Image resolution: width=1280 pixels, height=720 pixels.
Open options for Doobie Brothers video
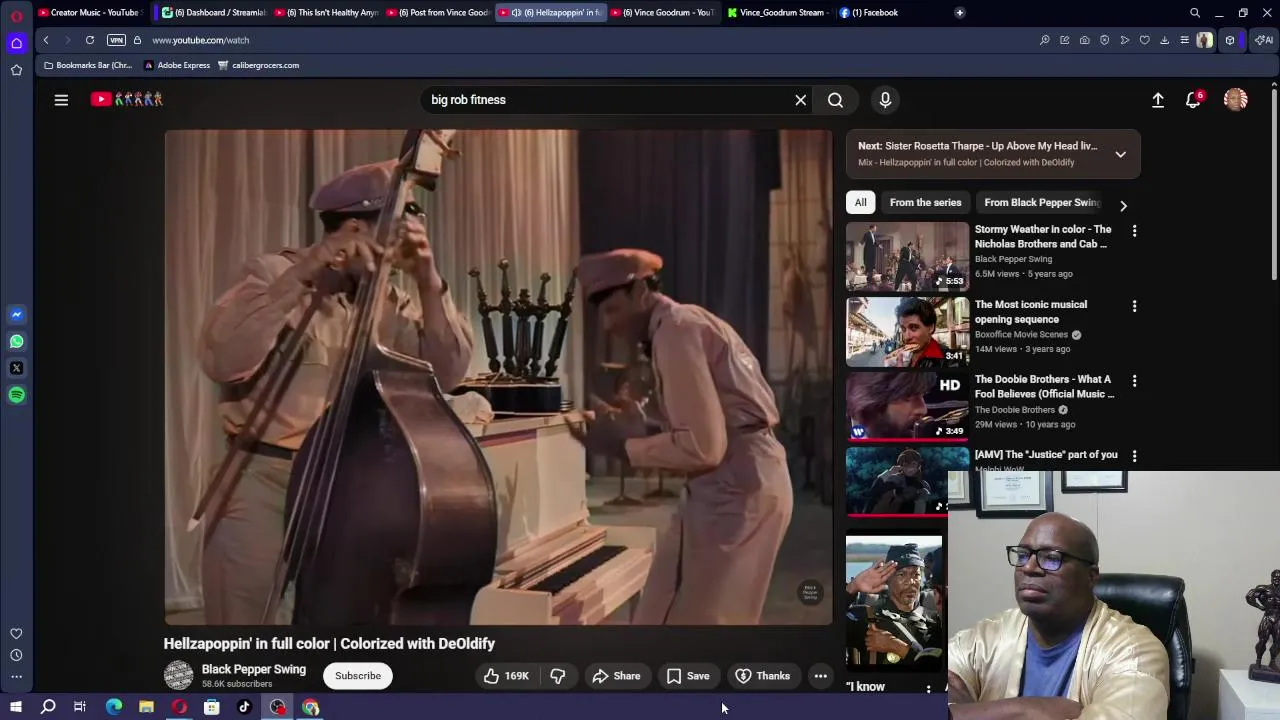tap(1134, 381)
